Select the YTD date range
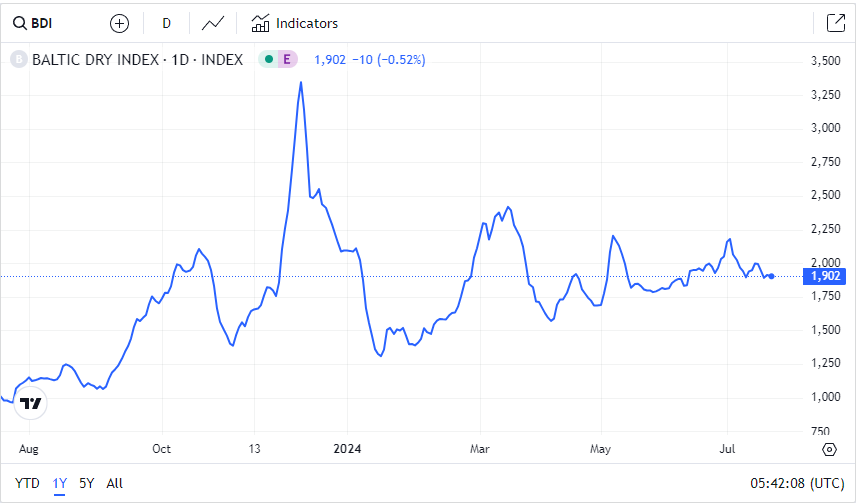This screenshot has height=504, width=857. click(x=28, y=483)
